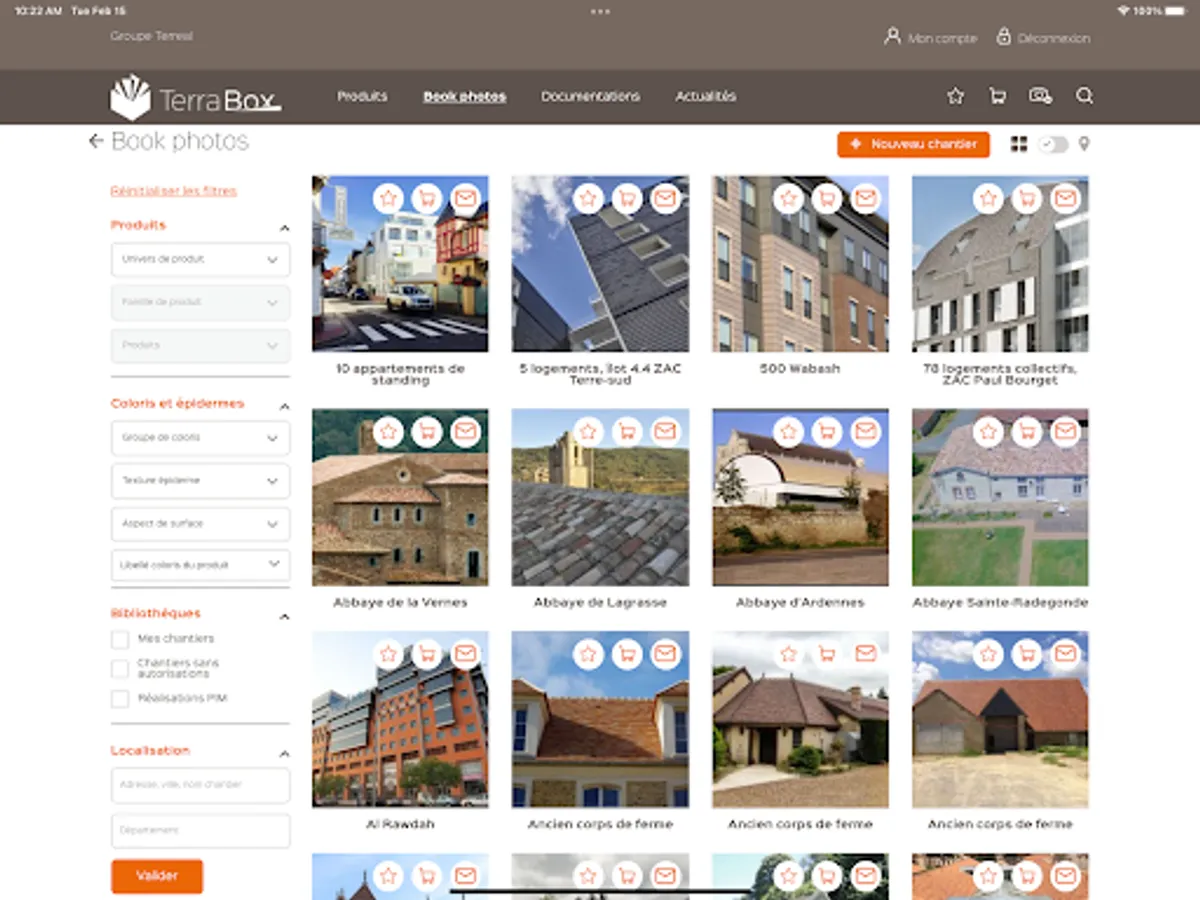Viewport: 1200px width, 900px height.
Task: Open the truck delivery icon in header
Action: pyautogui.click(x=1040, y=96)
